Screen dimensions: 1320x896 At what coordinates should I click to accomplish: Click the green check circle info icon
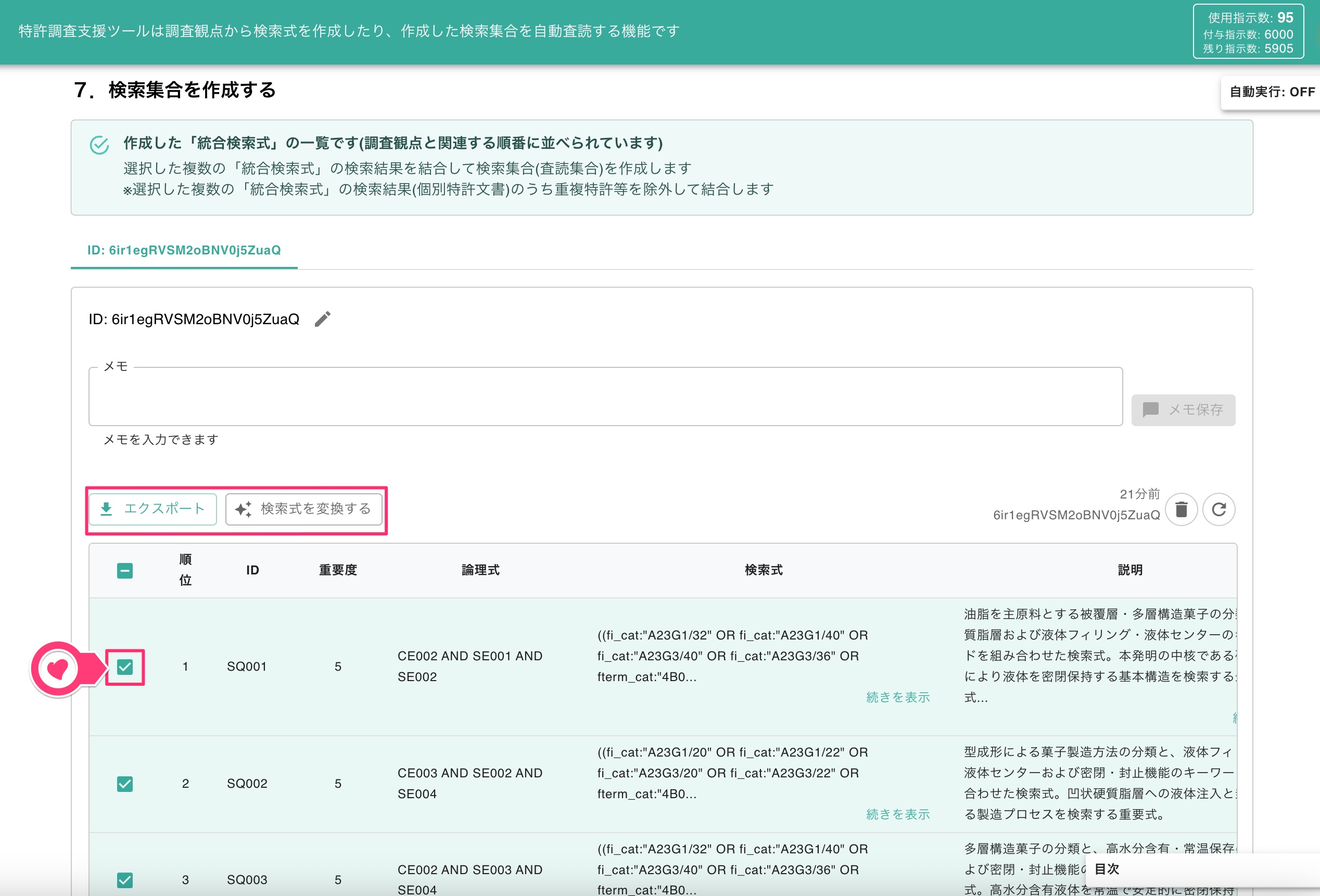99,145
